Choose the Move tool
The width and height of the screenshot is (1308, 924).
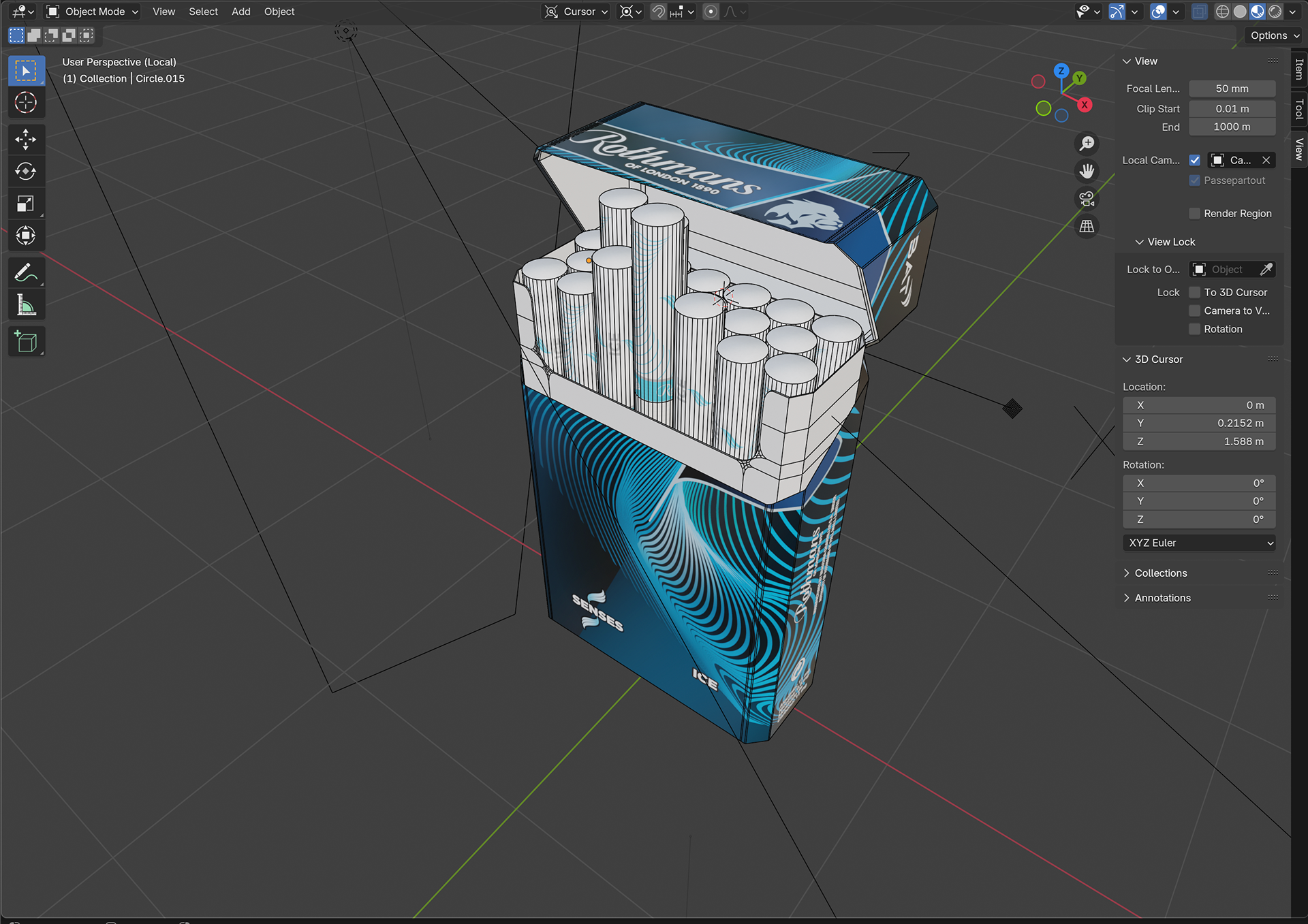26,140
